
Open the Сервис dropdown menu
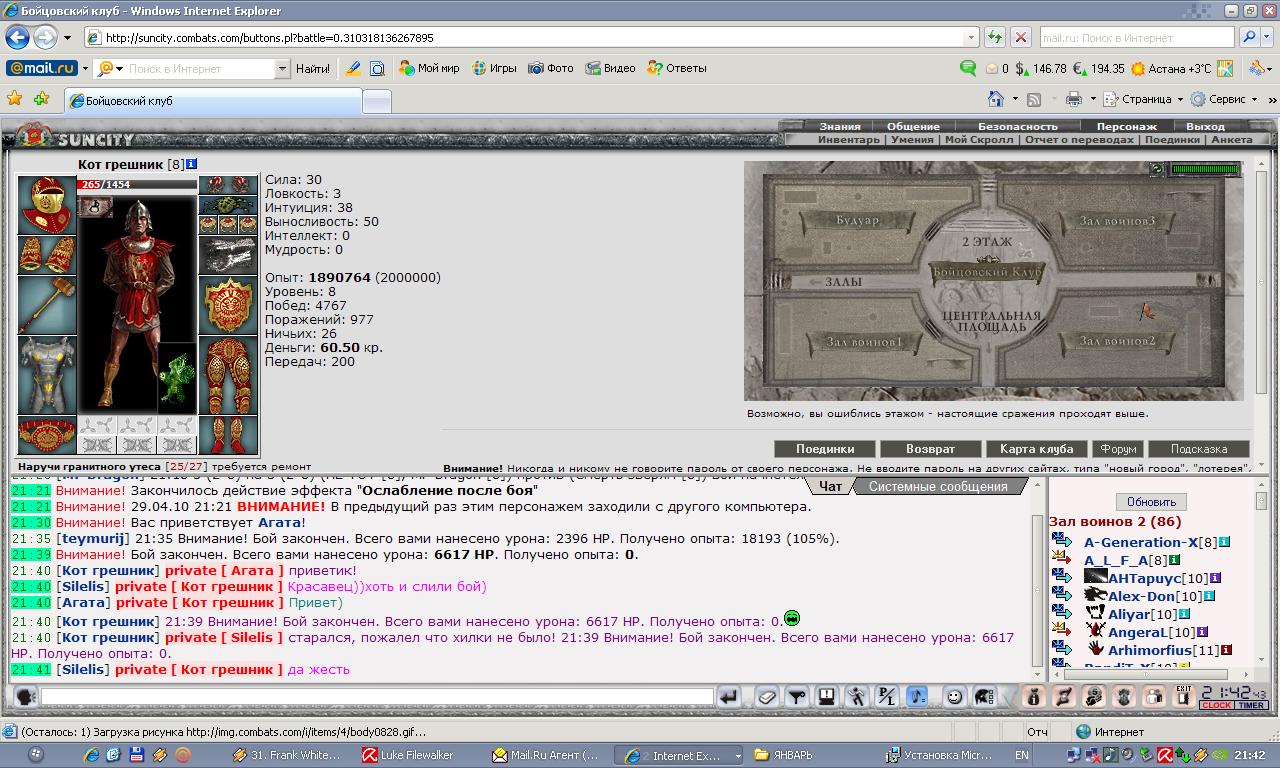pyautogui.click(x=1222, y=99)
